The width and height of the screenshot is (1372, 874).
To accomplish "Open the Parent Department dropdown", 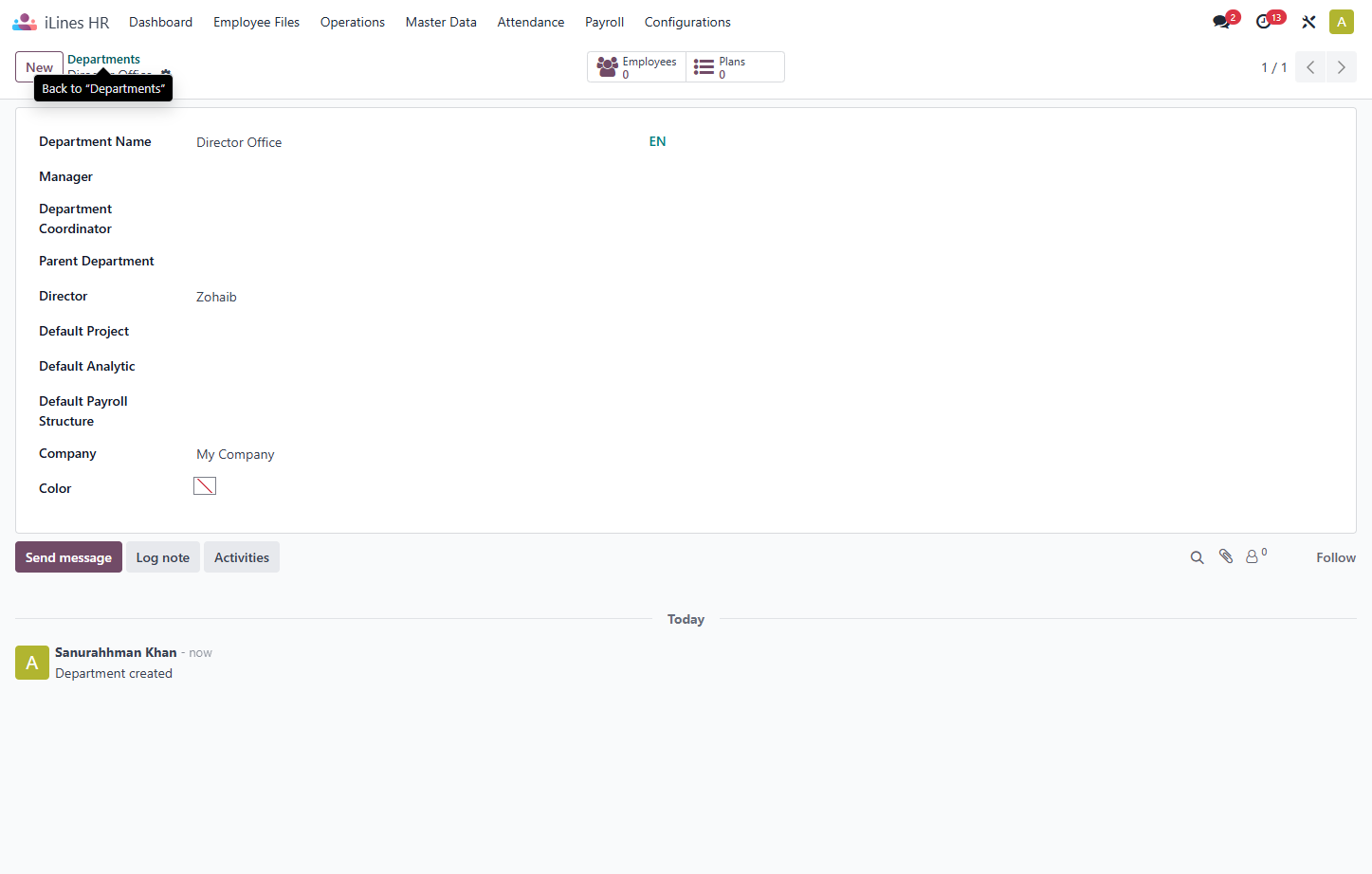I will (431, 262).
